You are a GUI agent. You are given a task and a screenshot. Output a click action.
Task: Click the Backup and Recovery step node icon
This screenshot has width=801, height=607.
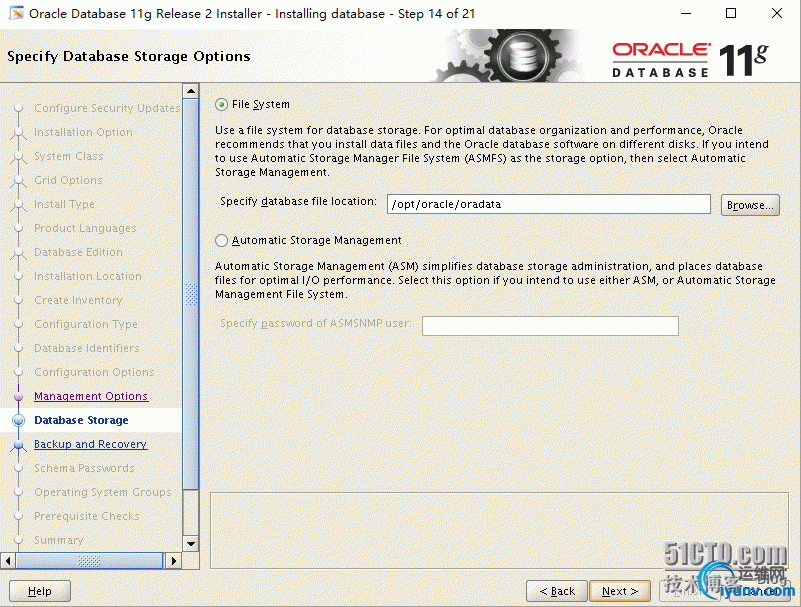19,446
